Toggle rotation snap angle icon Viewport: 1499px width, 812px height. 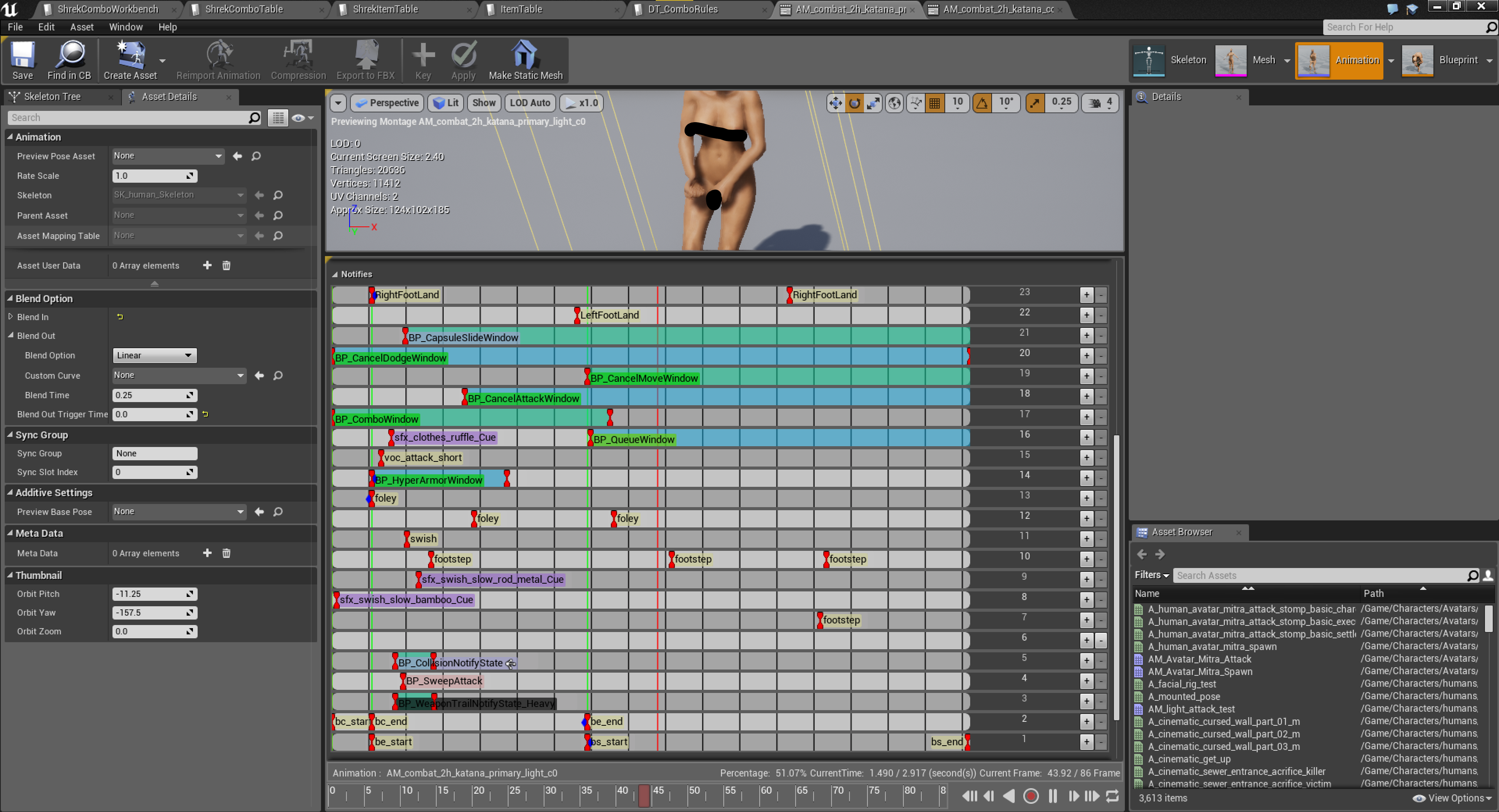[982, 103]
